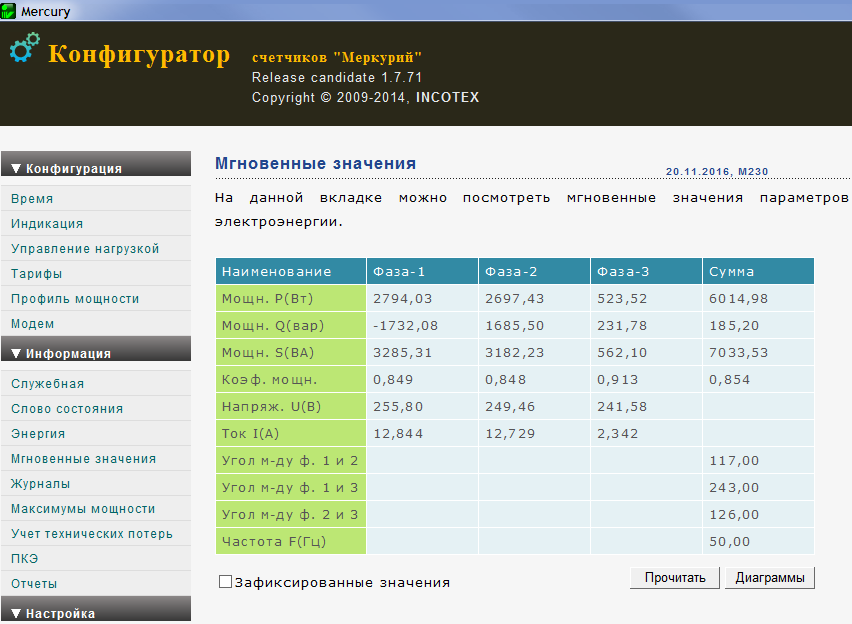Click angle value 243,00

point(759,488)
